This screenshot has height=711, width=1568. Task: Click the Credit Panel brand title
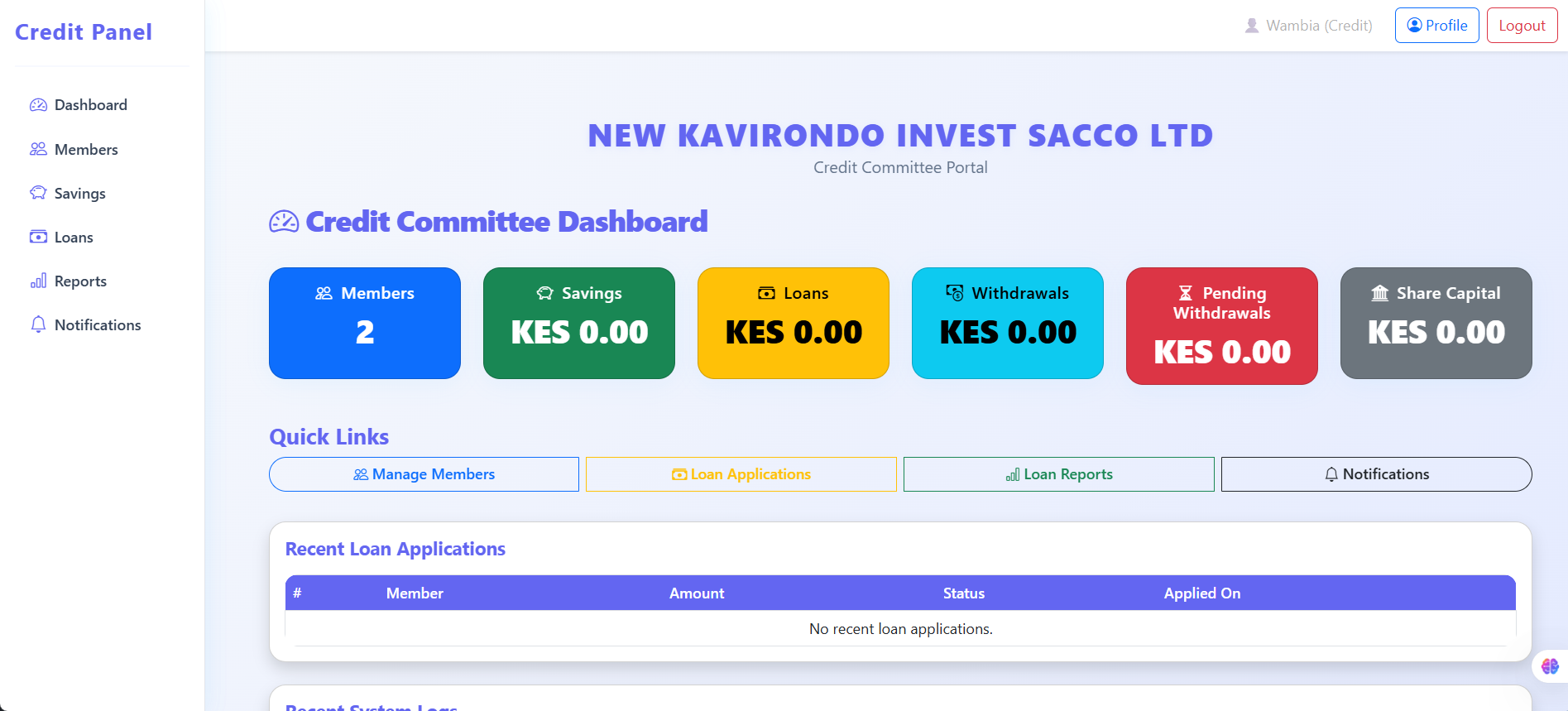pyautogui.click(x=84, y=31)
